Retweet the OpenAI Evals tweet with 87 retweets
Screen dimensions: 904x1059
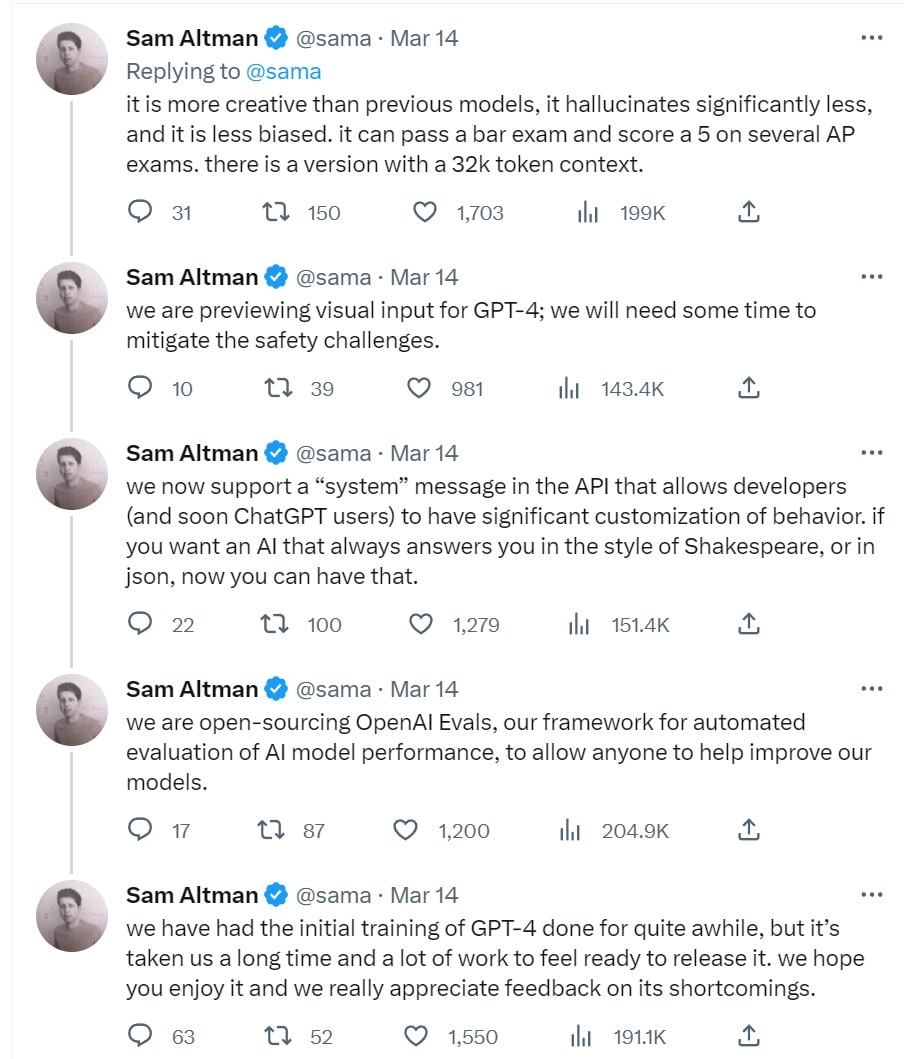271,830
